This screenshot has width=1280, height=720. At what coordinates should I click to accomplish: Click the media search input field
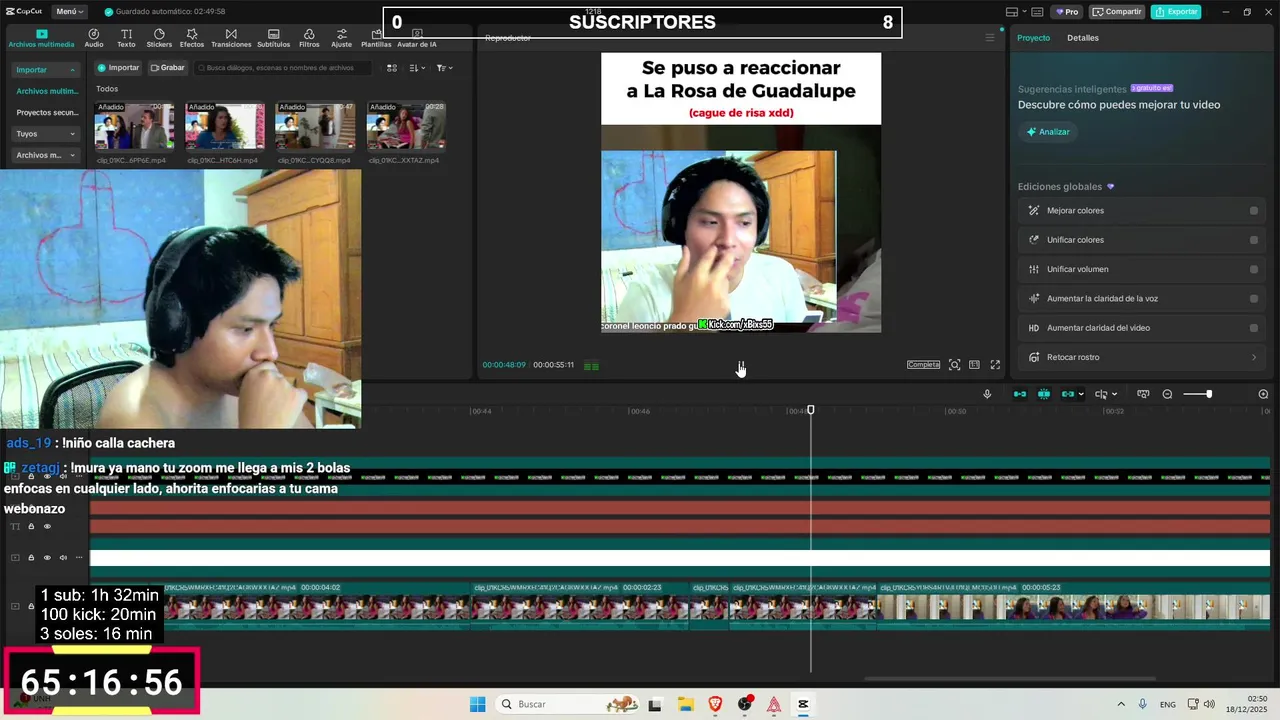(283, 68)
